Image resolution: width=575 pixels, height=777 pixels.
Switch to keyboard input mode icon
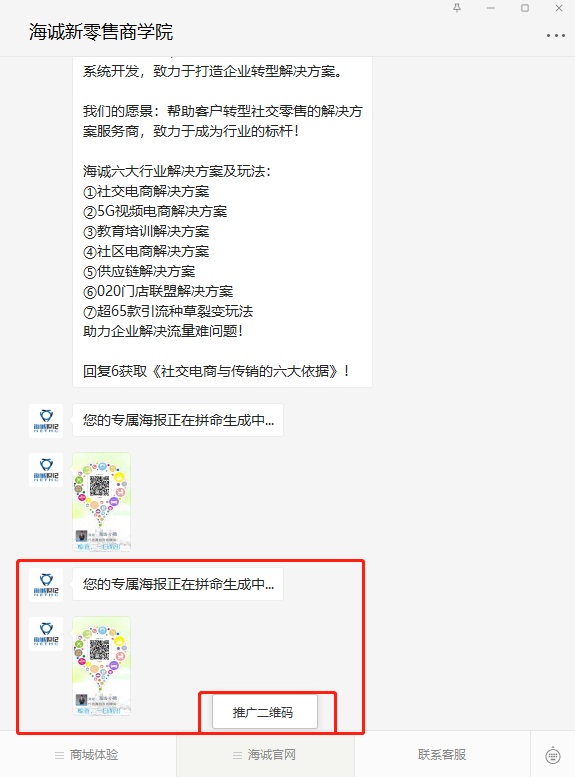tap(553, 755)
